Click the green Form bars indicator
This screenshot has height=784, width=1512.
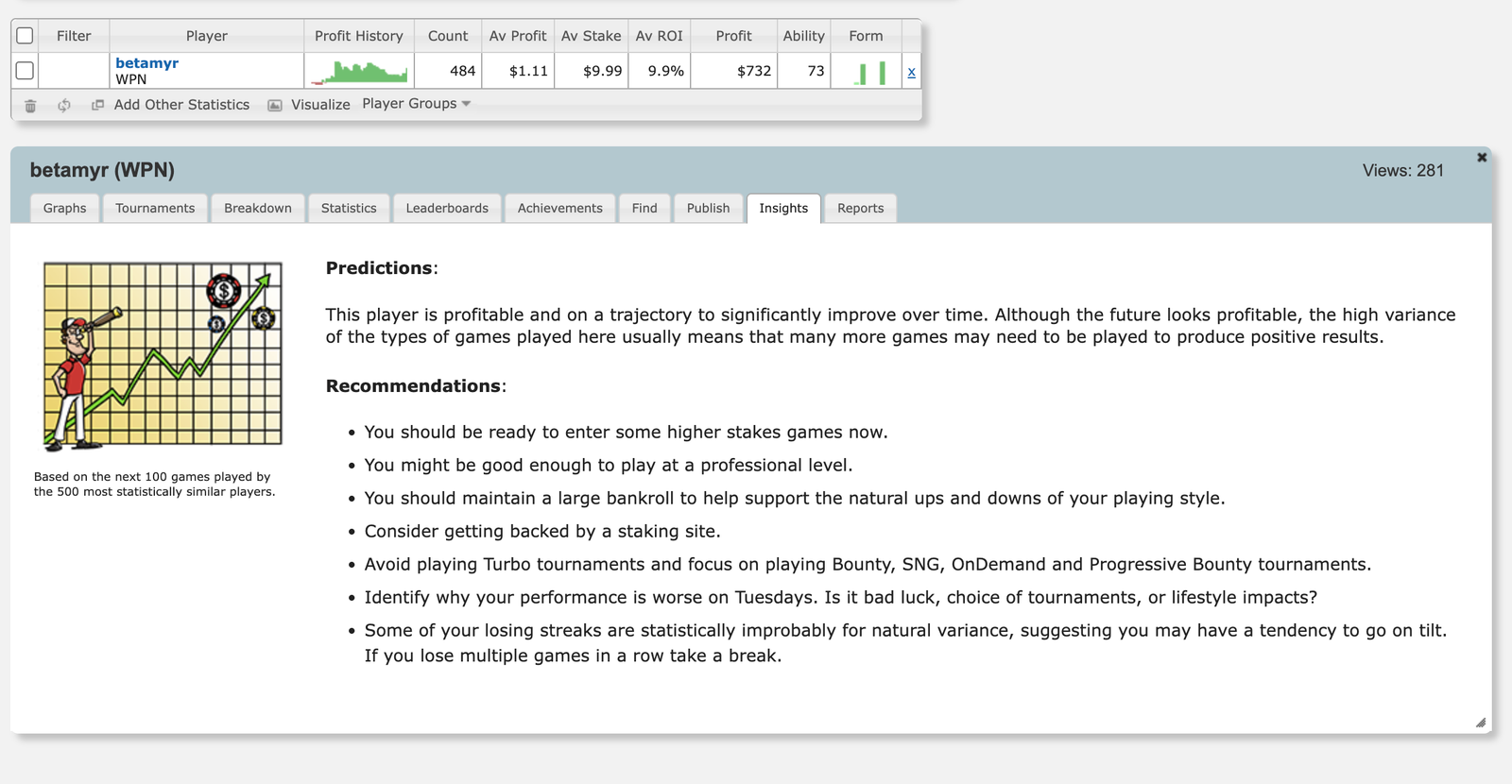tap(870, 72)
